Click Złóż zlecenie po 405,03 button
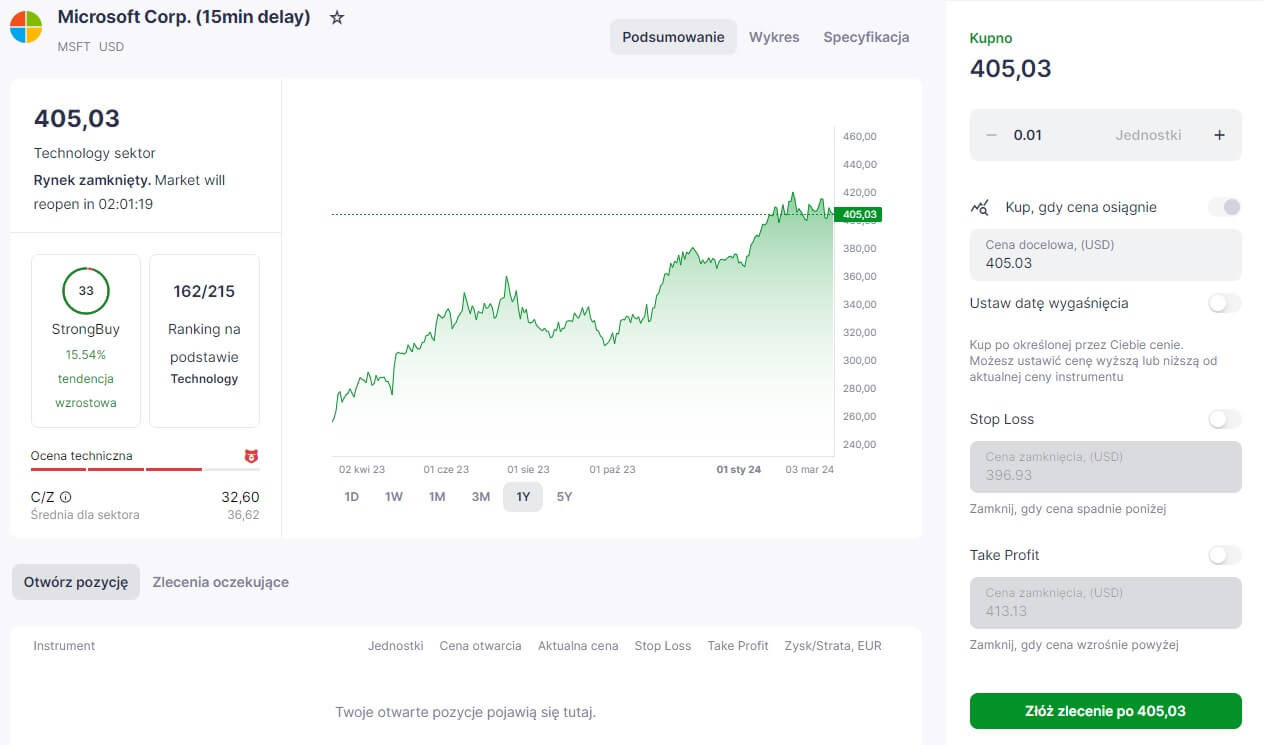This screenshot has height=745, width=1266. point(1106,711)
